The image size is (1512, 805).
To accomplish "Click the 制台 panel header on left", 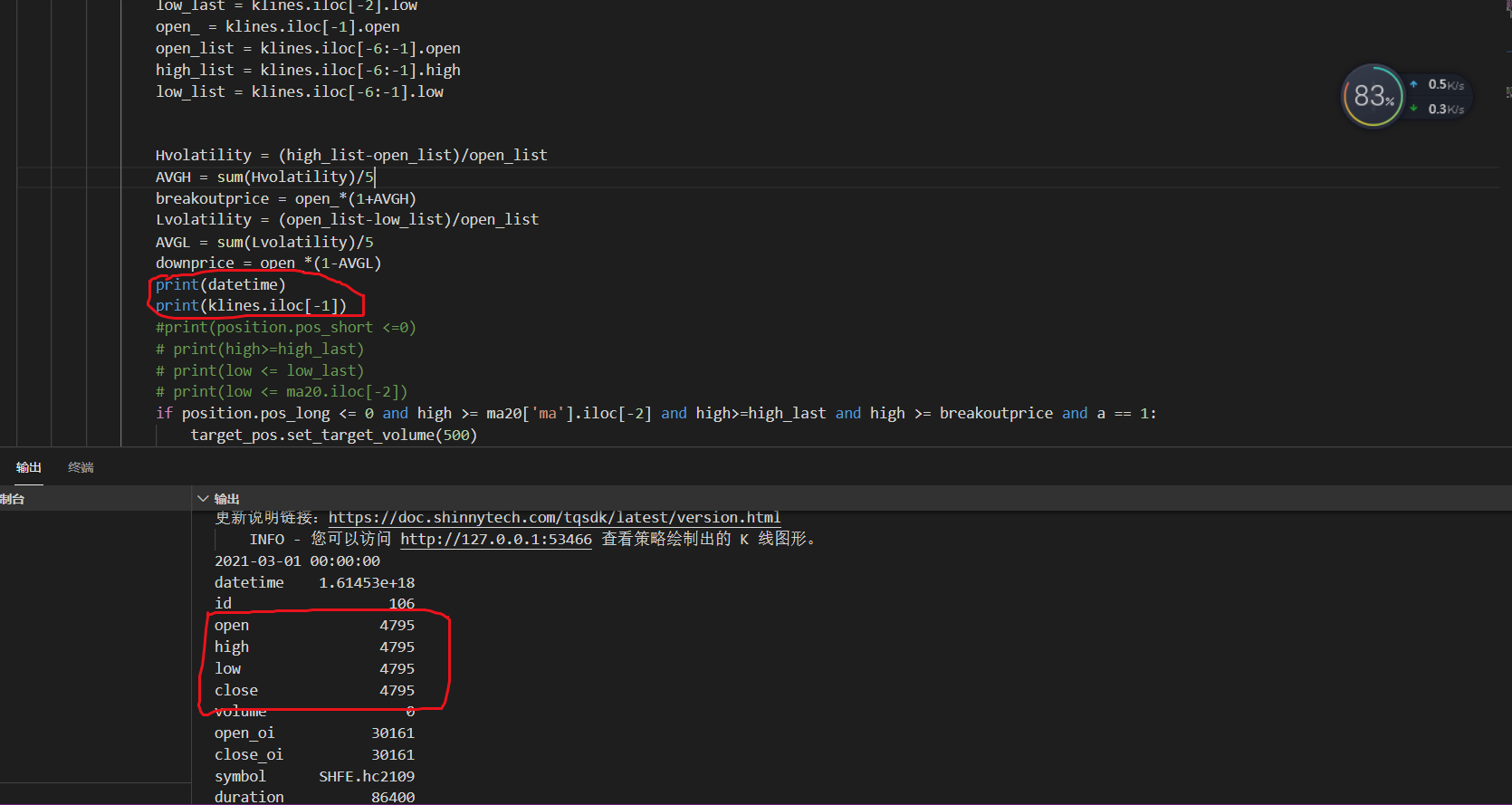I will (13, 499).
